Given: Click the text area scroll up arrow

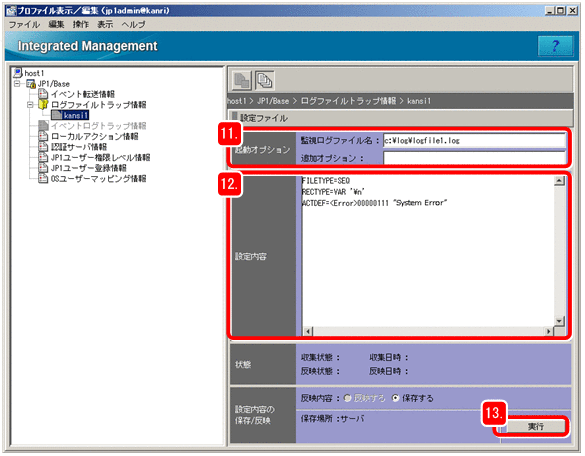Looking at the screenshot, I should point(559,181).
